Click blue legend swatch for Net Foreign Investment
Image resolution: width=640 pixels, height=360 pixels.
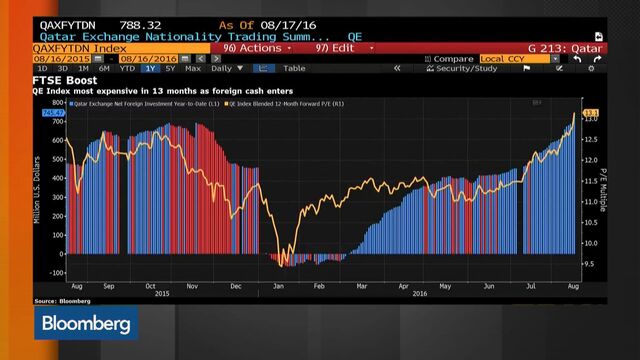(71, 104)
